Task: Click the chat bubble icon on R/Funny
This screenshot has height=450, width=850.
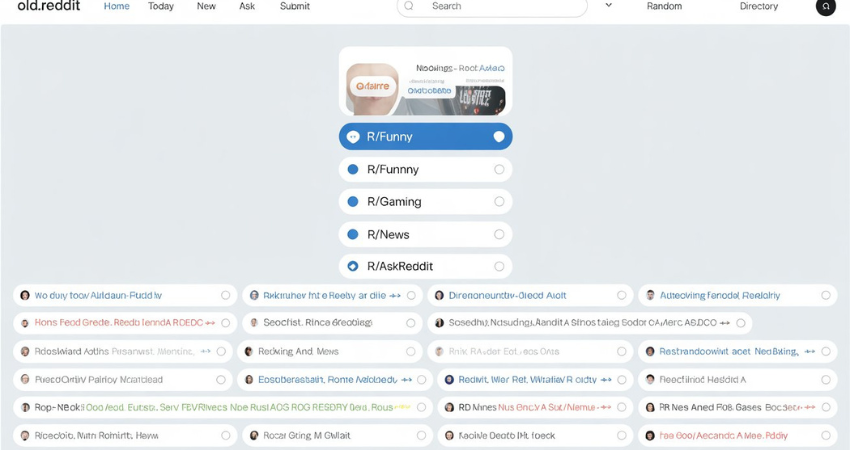Action: click(x=353, y=137)
